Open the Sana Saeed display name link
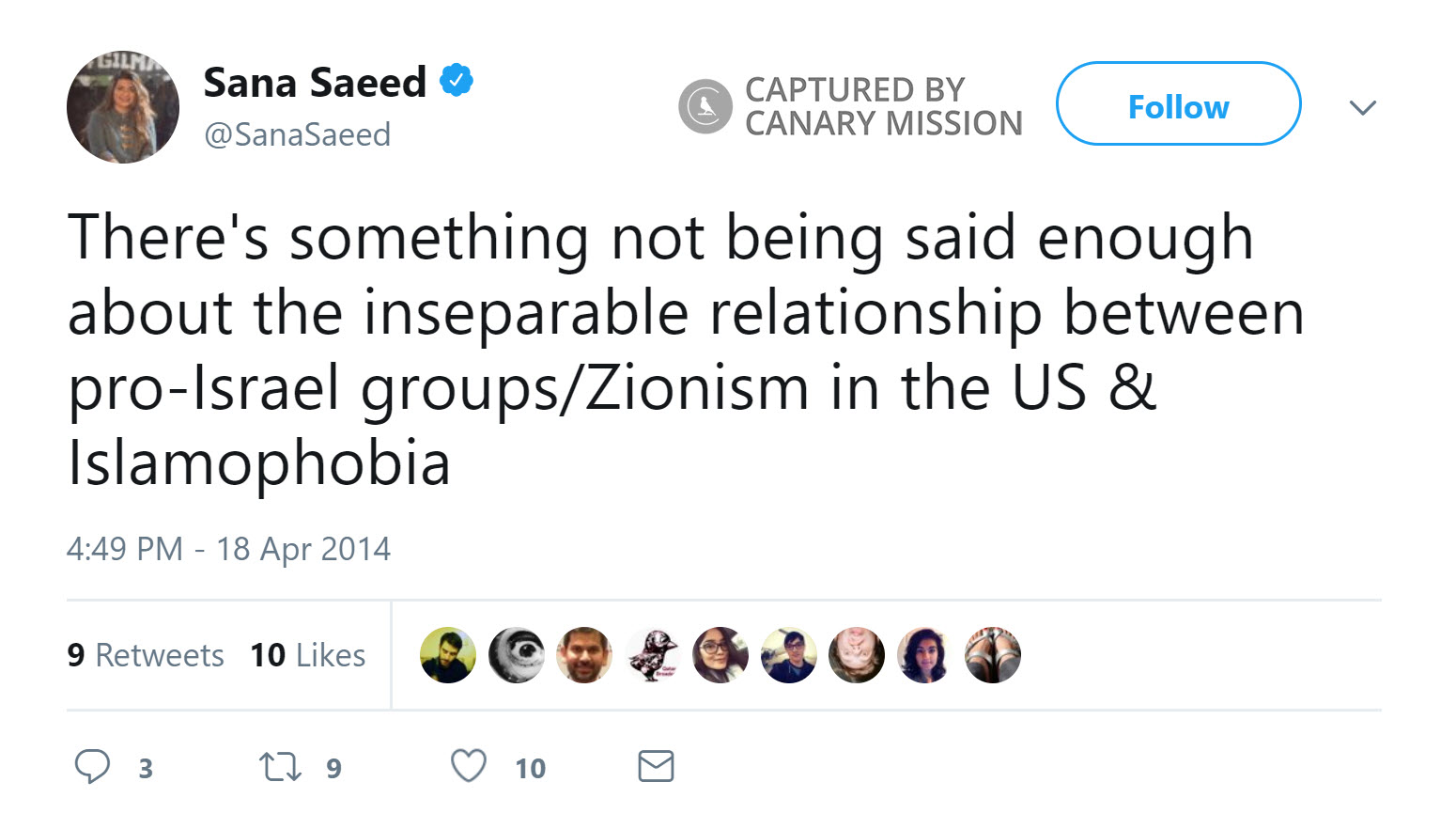 pyautogui.click(x=315, y=83)
